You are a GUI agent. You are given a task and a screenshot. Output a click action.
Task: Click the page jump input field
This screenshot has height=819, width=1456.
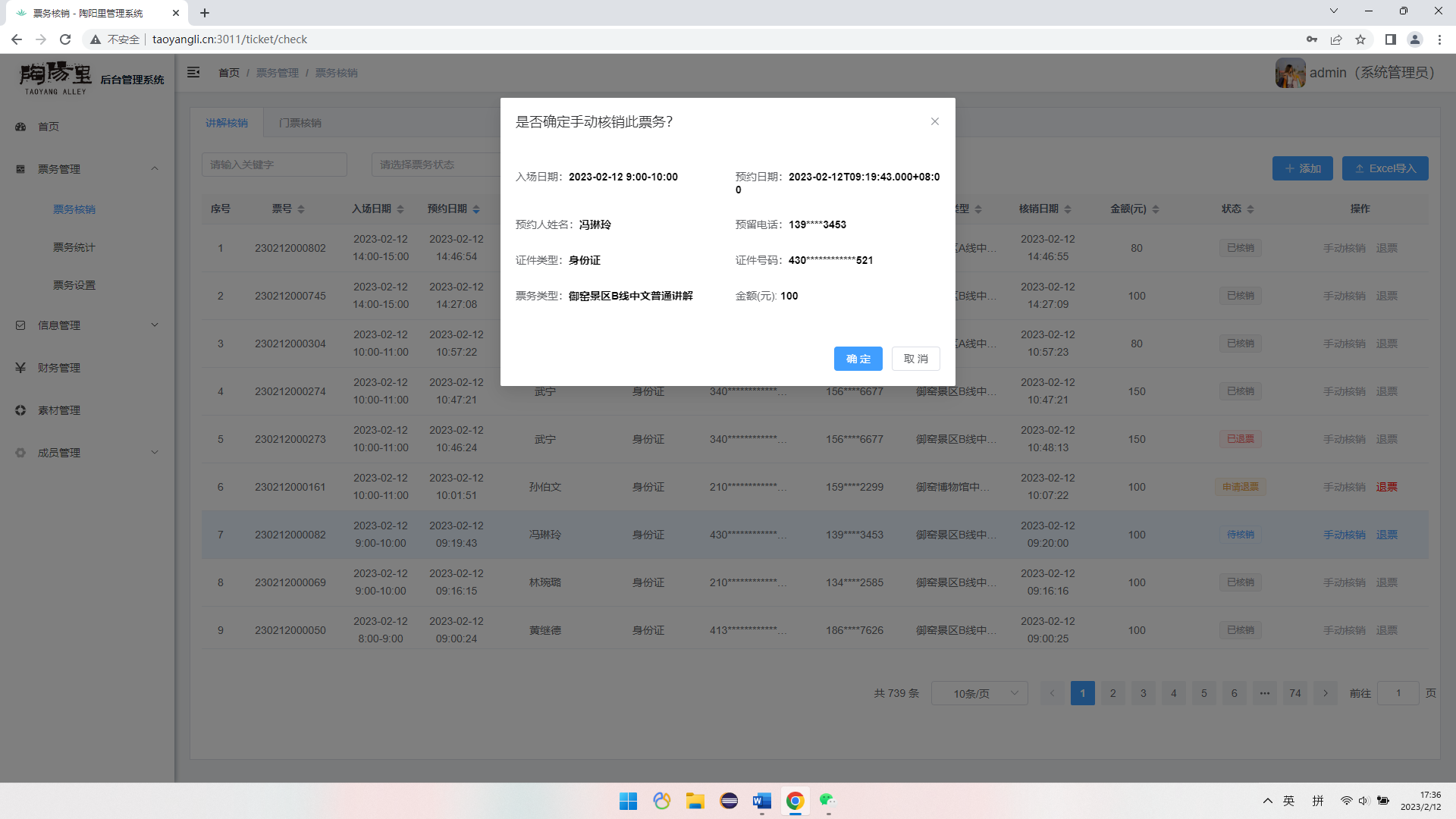tap(1398, 693)
